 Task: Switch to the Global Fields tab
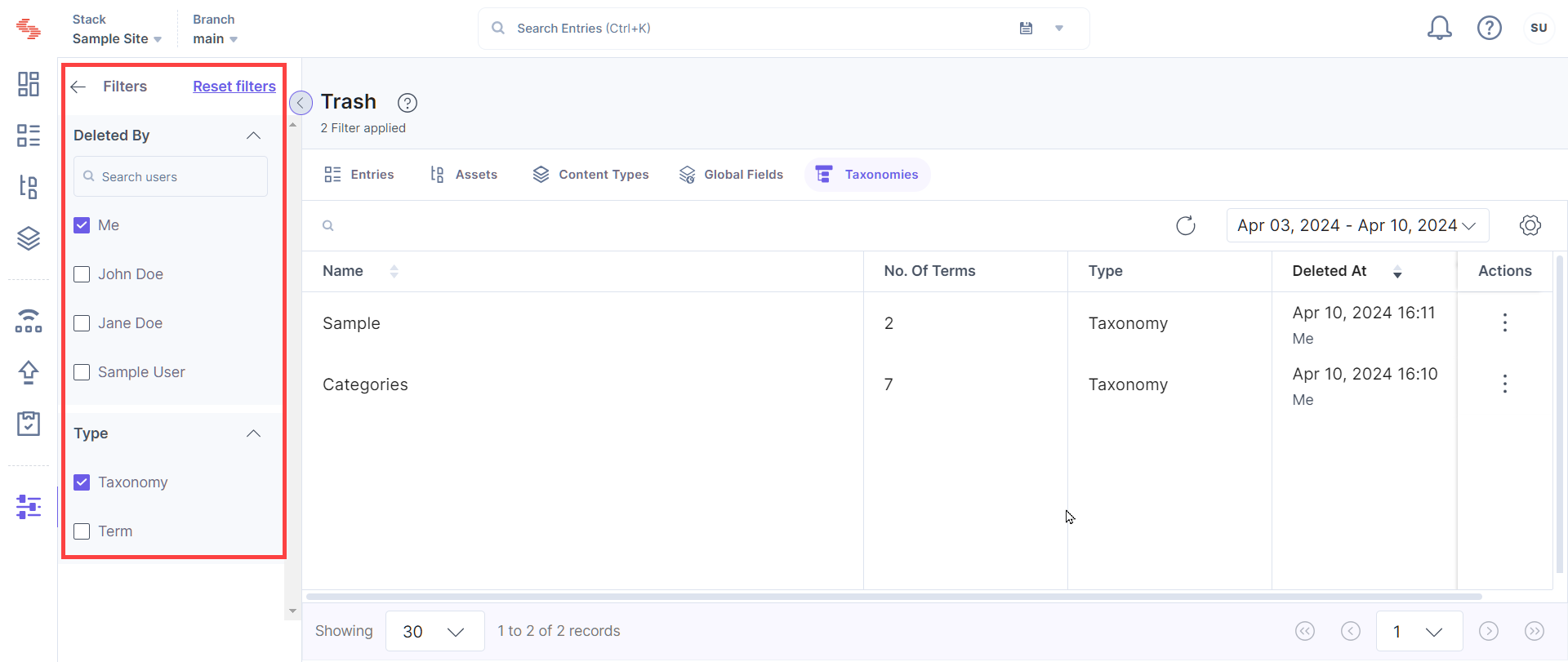click(731, 175)
